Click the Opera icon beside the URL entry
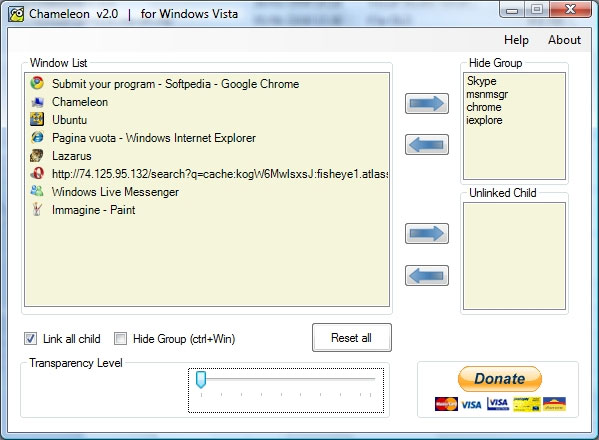599x440 pixels. pos(37,173)
